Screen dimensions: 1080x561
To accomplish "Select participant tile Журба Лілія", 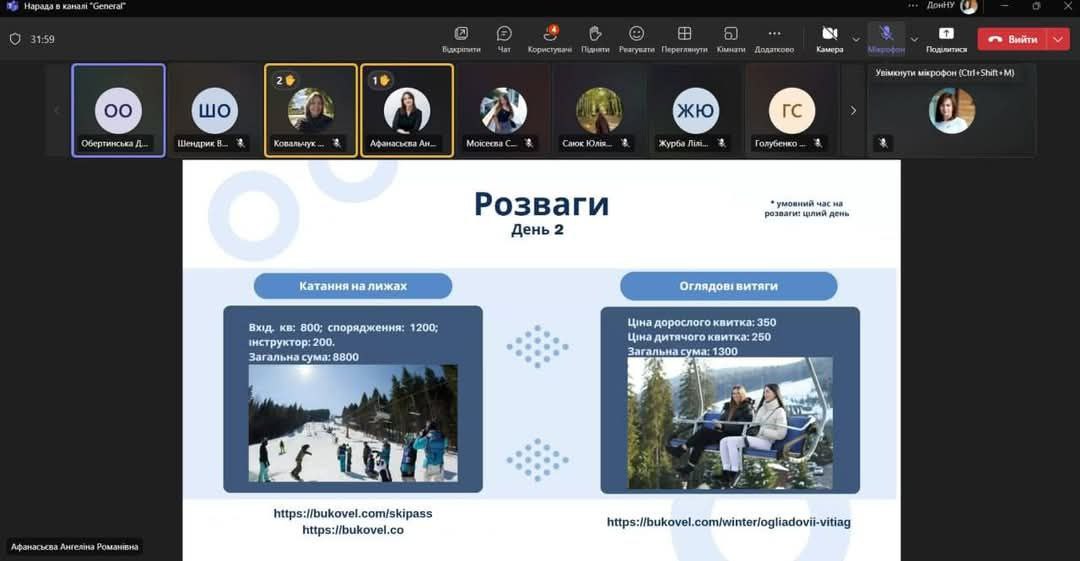I will (696, 110).
